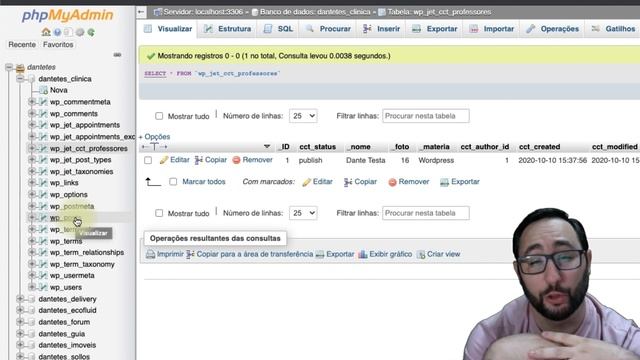
Task: Switch to the Estrutura tab
Action: [228, 29]
